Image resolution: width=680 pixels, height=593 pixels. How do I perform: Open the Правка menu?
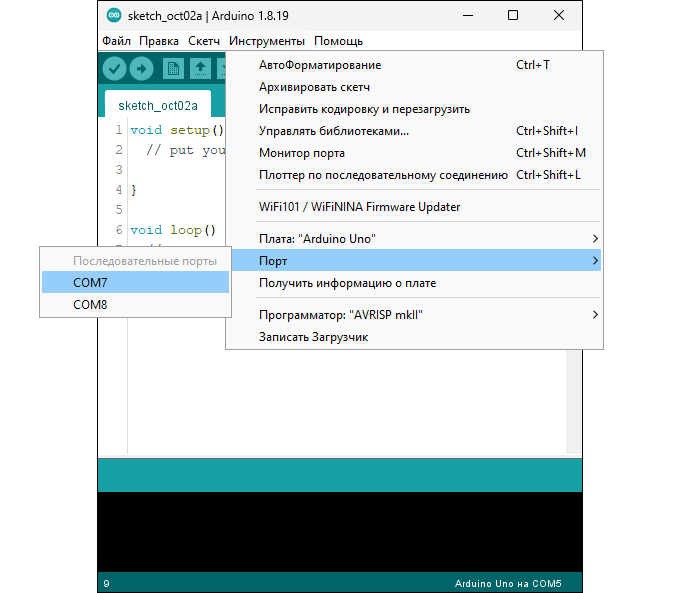coord(159,41)
